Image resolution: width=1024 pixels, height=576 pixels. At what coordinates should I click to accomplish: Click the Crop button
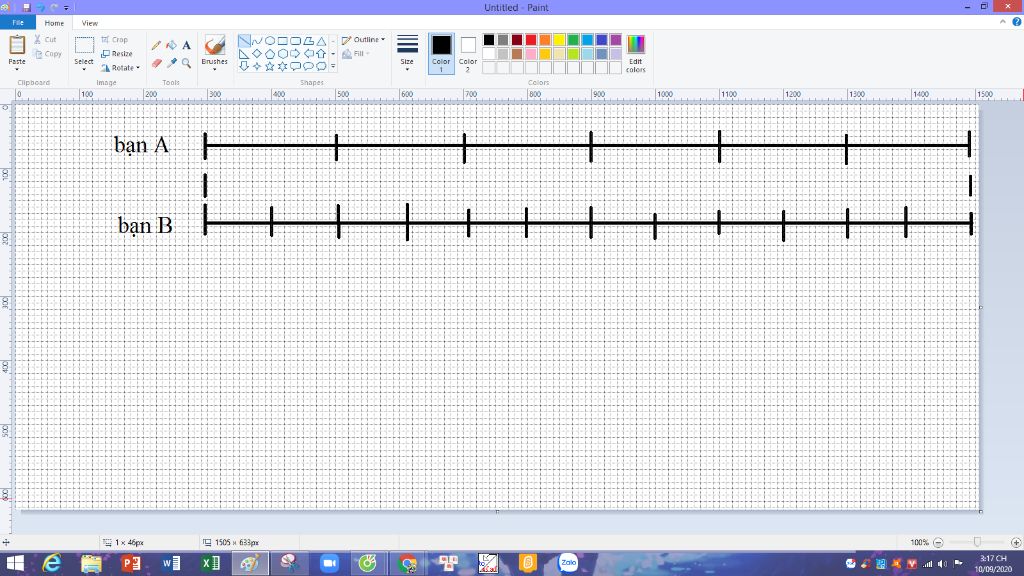[114, 40]
